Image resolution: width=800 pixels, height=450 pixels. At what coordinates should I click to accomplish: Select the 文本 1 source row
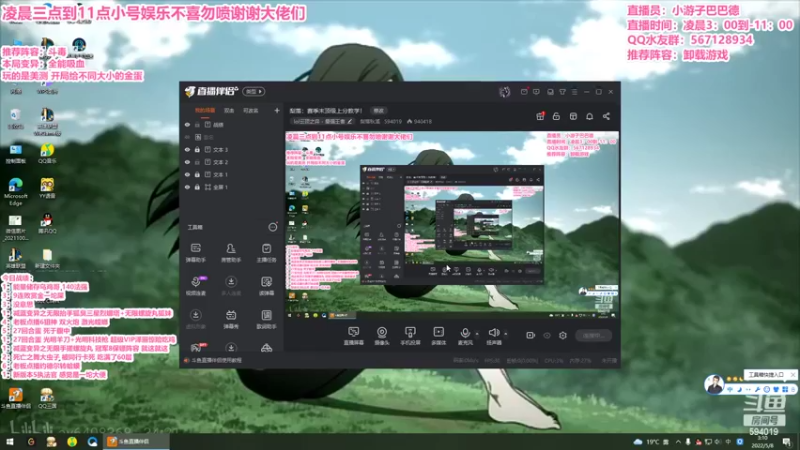click(231, 174)
